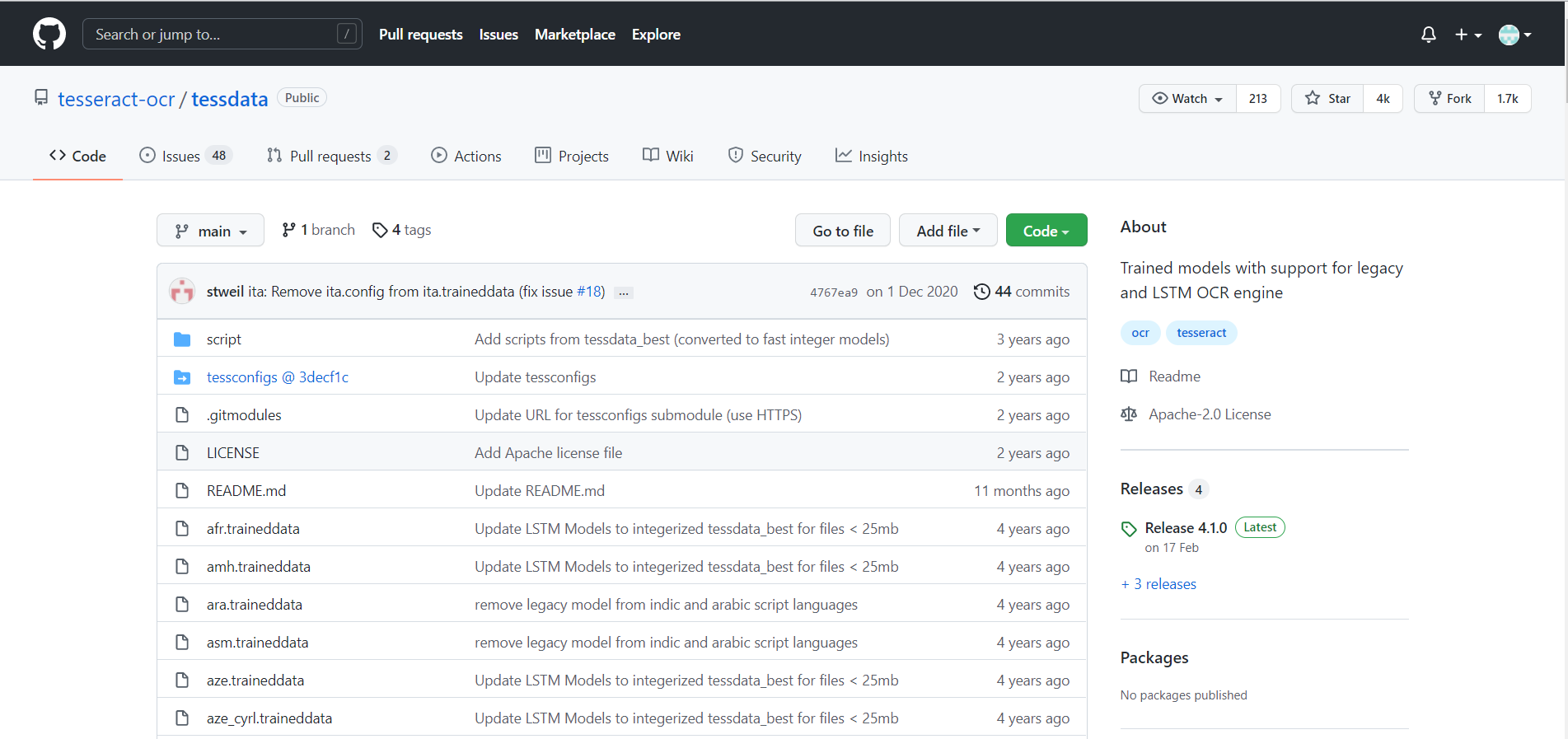
Task: Open the LICENSE file
Action: pyautogui.click(x=233, y=453)
